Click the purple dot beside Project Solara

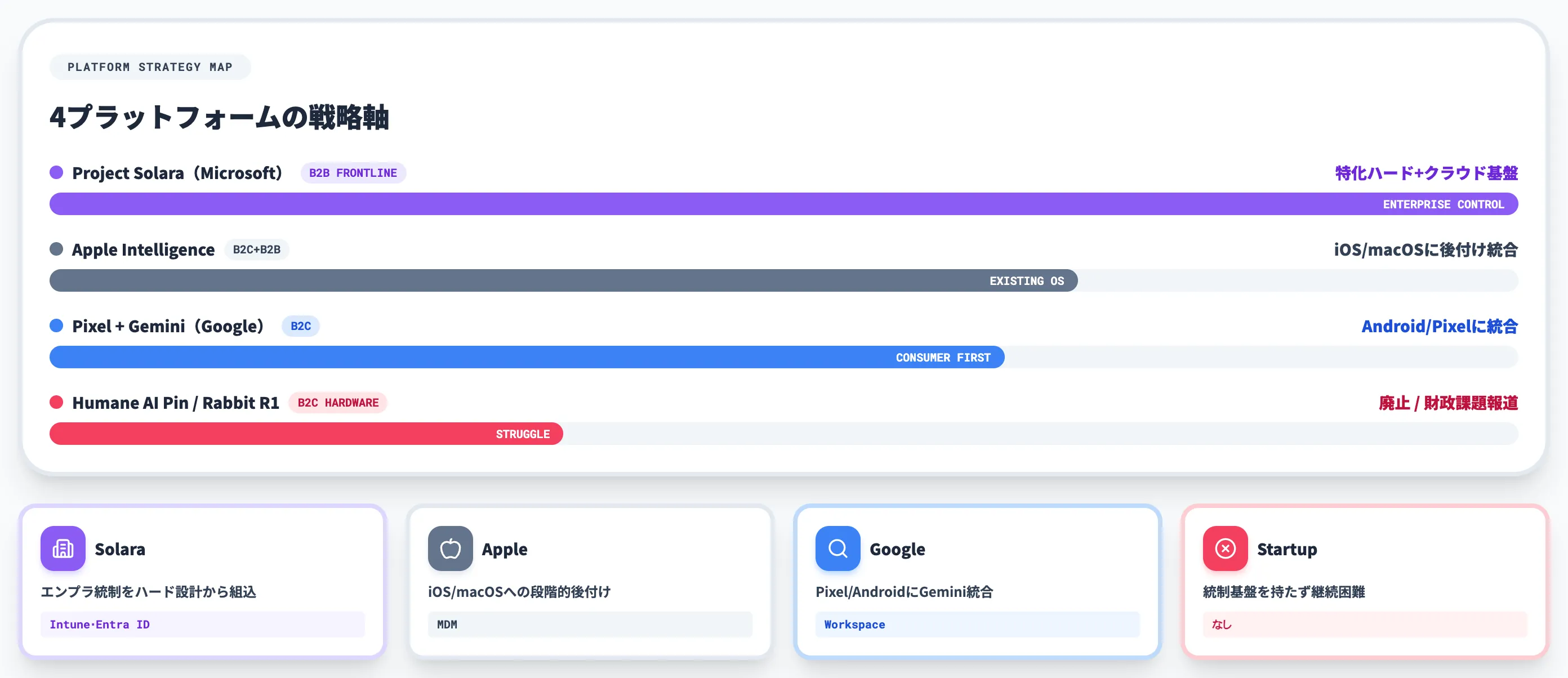pyautogui.click(x=57, y=172)
